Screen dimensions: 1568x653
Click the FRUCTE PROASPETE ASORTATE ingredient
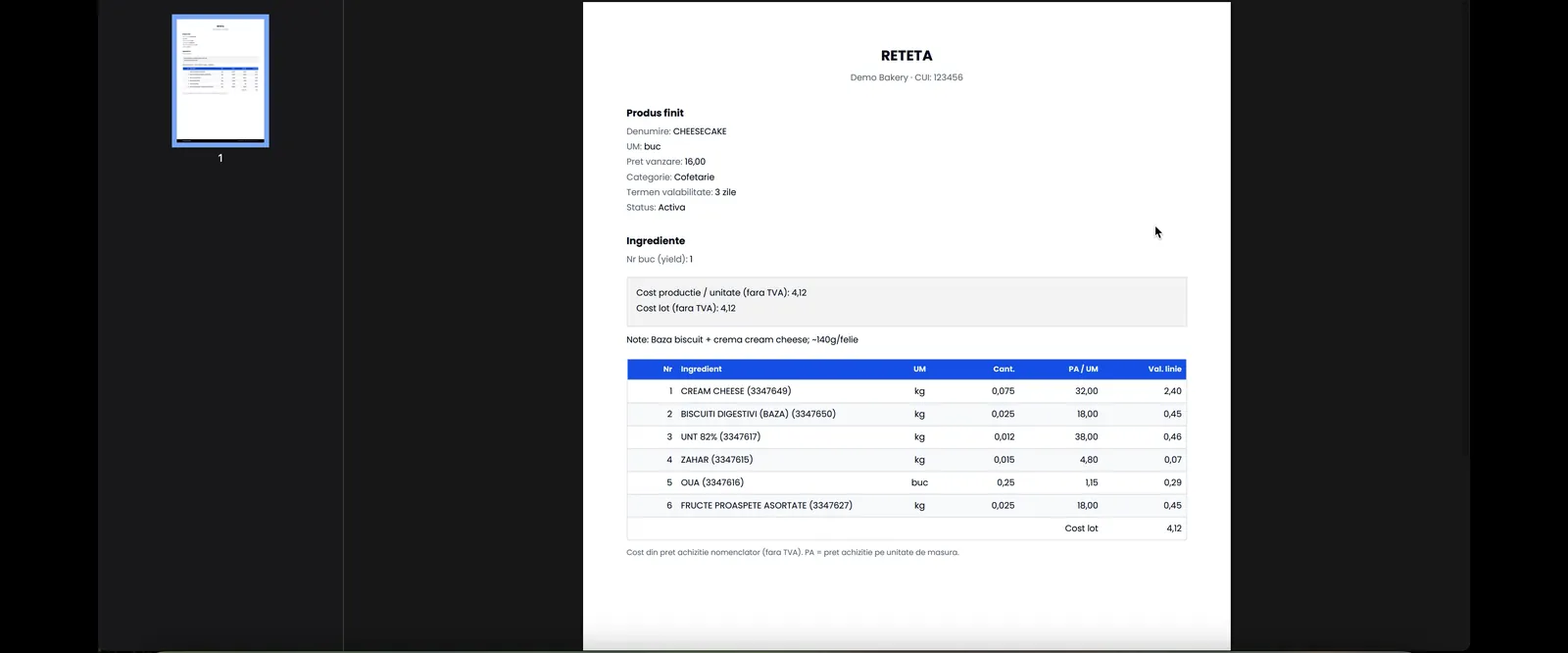[x=766, y=506]
